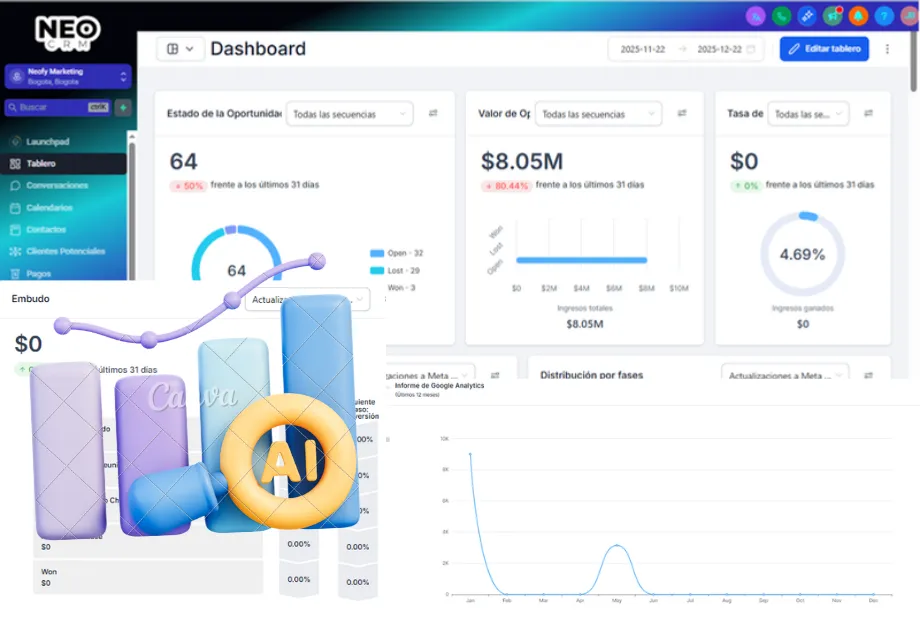
Task: Click the purple translate icon in top bar
Action: coord(756,16)
